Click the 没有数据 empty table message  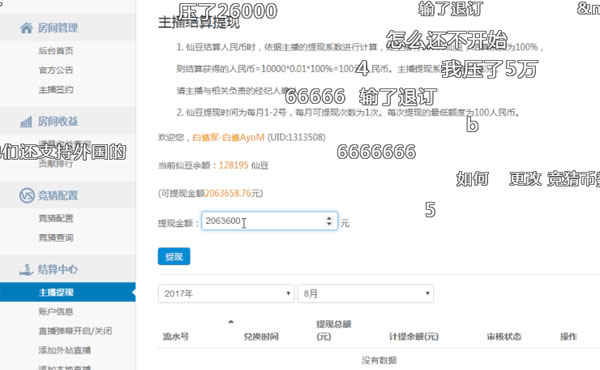(x=379, y=360)
